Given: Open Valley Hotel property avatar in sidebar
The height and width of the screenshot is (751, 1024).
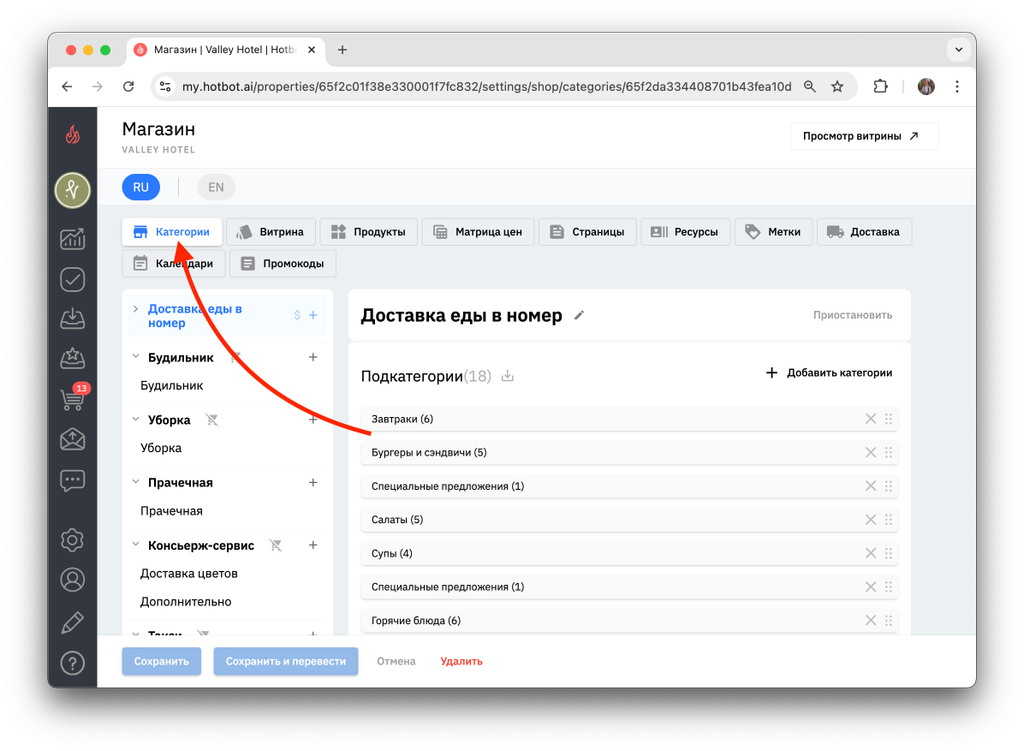Looking at the screenshot, I should 72,190.
